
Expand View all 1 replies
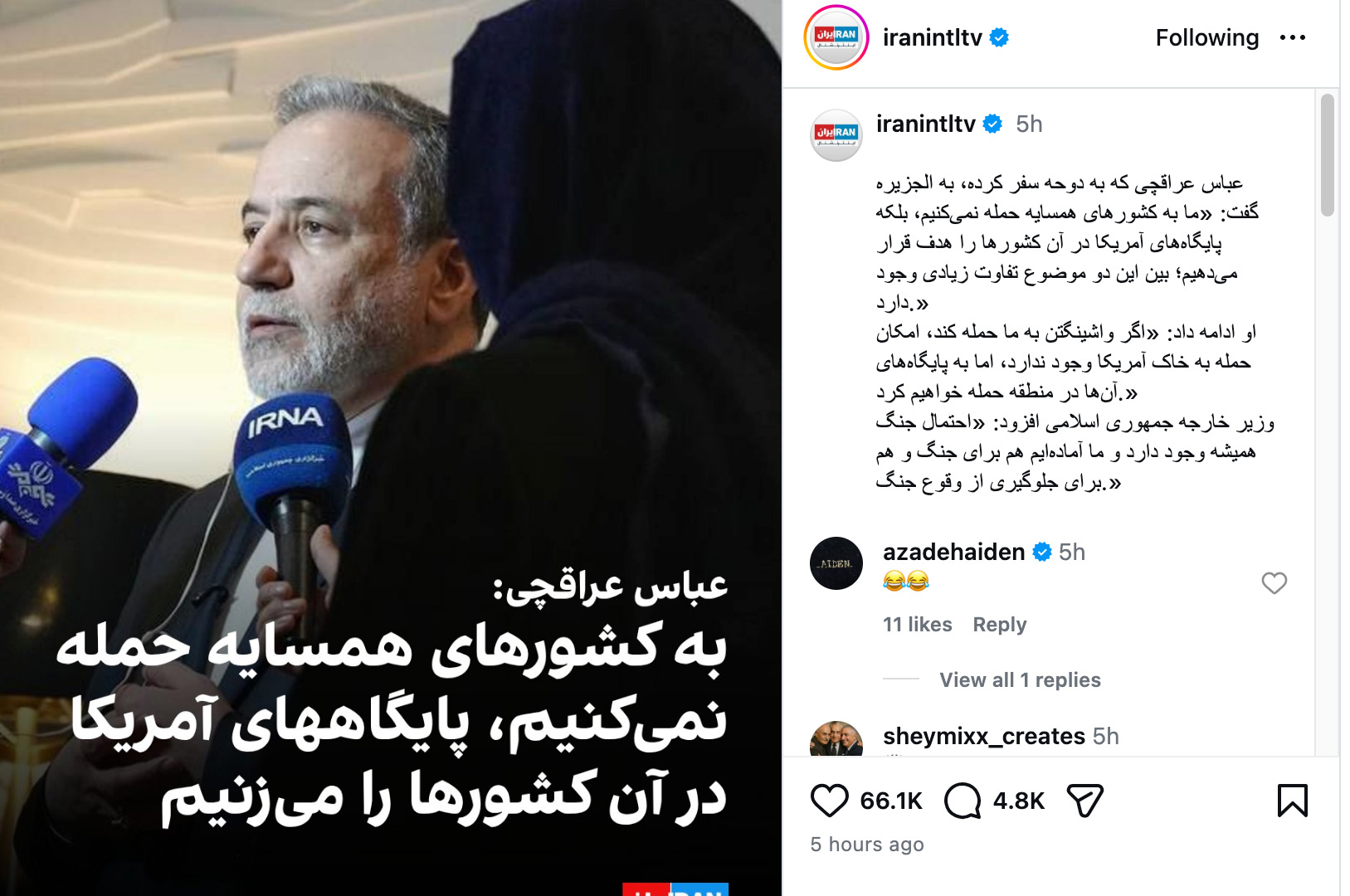point(1020,680)
